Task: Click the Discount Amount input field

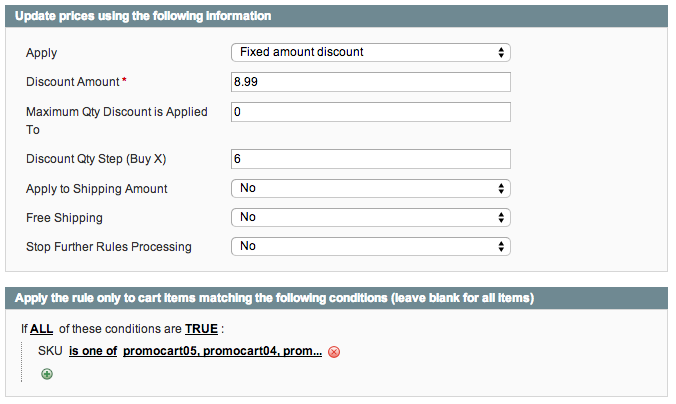Action: click(x=371, y=82)
